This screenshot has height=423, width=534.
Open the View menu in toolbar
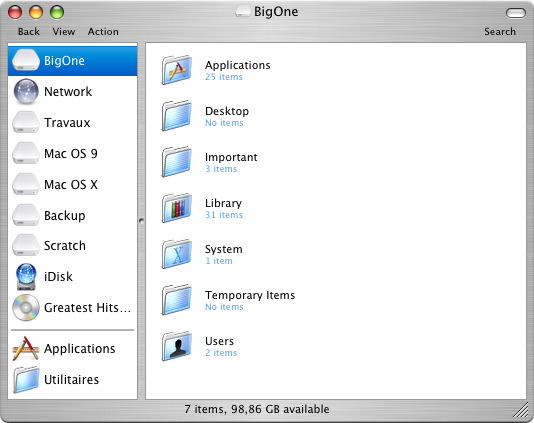[64, 31]
